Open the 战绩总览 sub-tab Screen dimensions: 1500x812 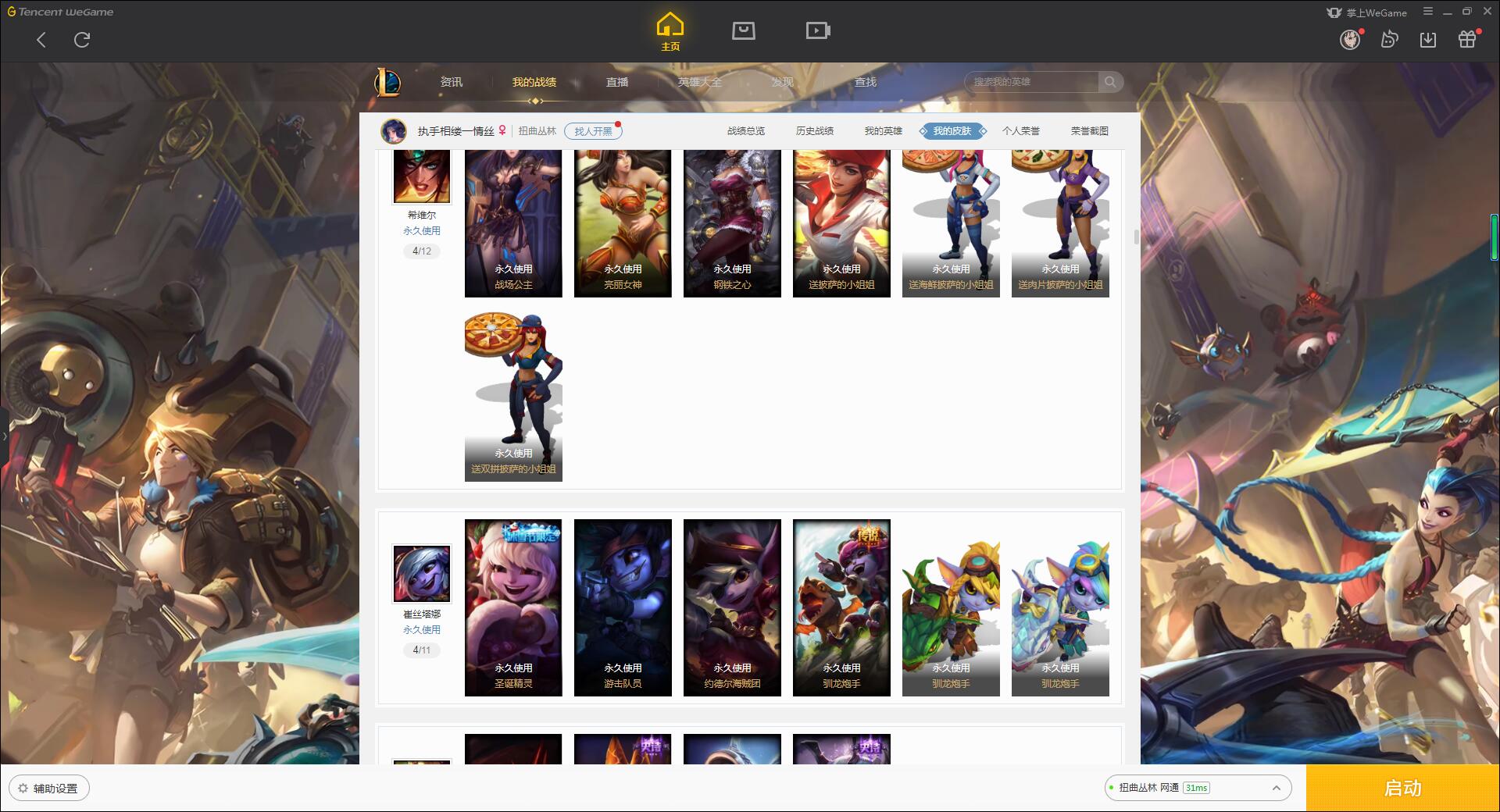(746, 131)
